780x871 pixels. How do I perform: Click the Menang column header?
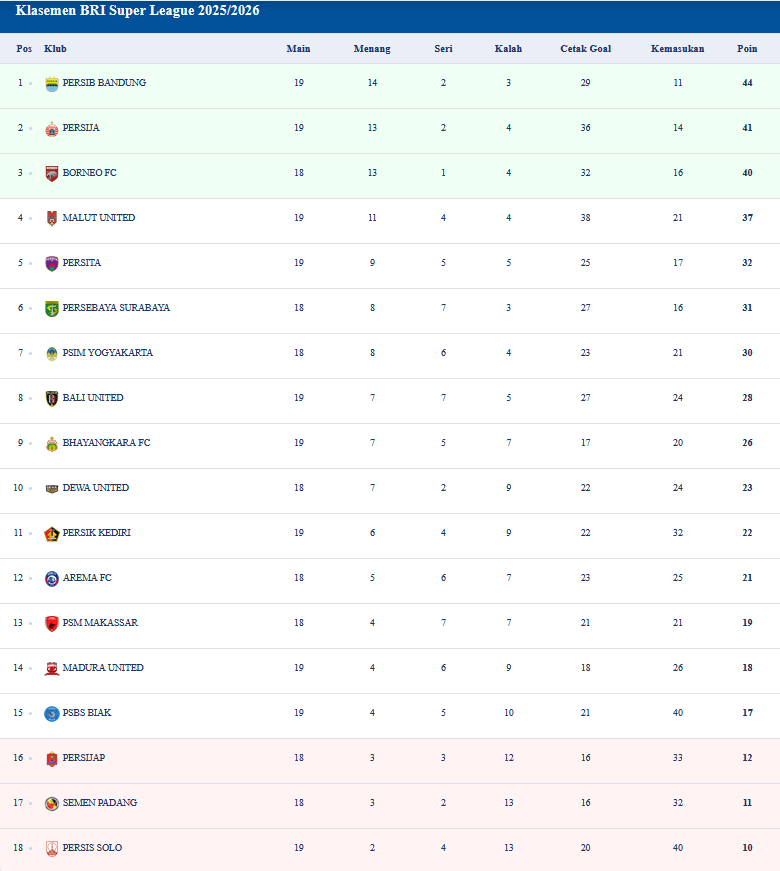point(372,49)
